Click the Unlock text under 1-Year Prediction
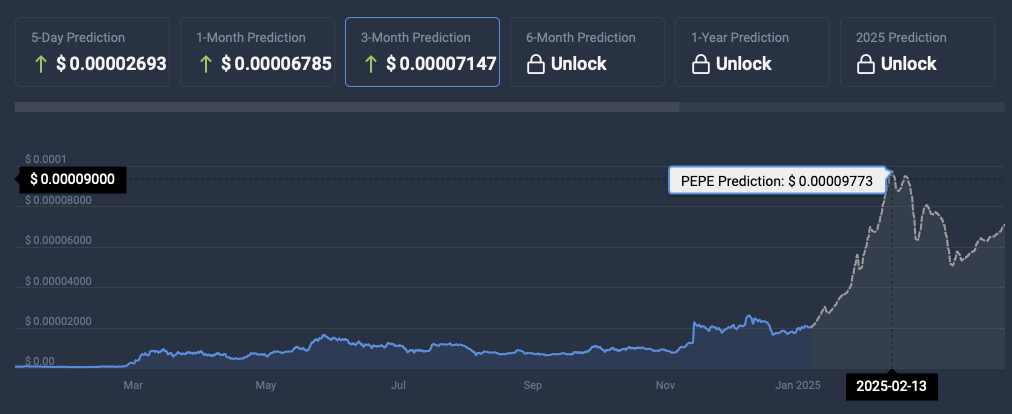1012x414 pixels. tap(744, 64)
